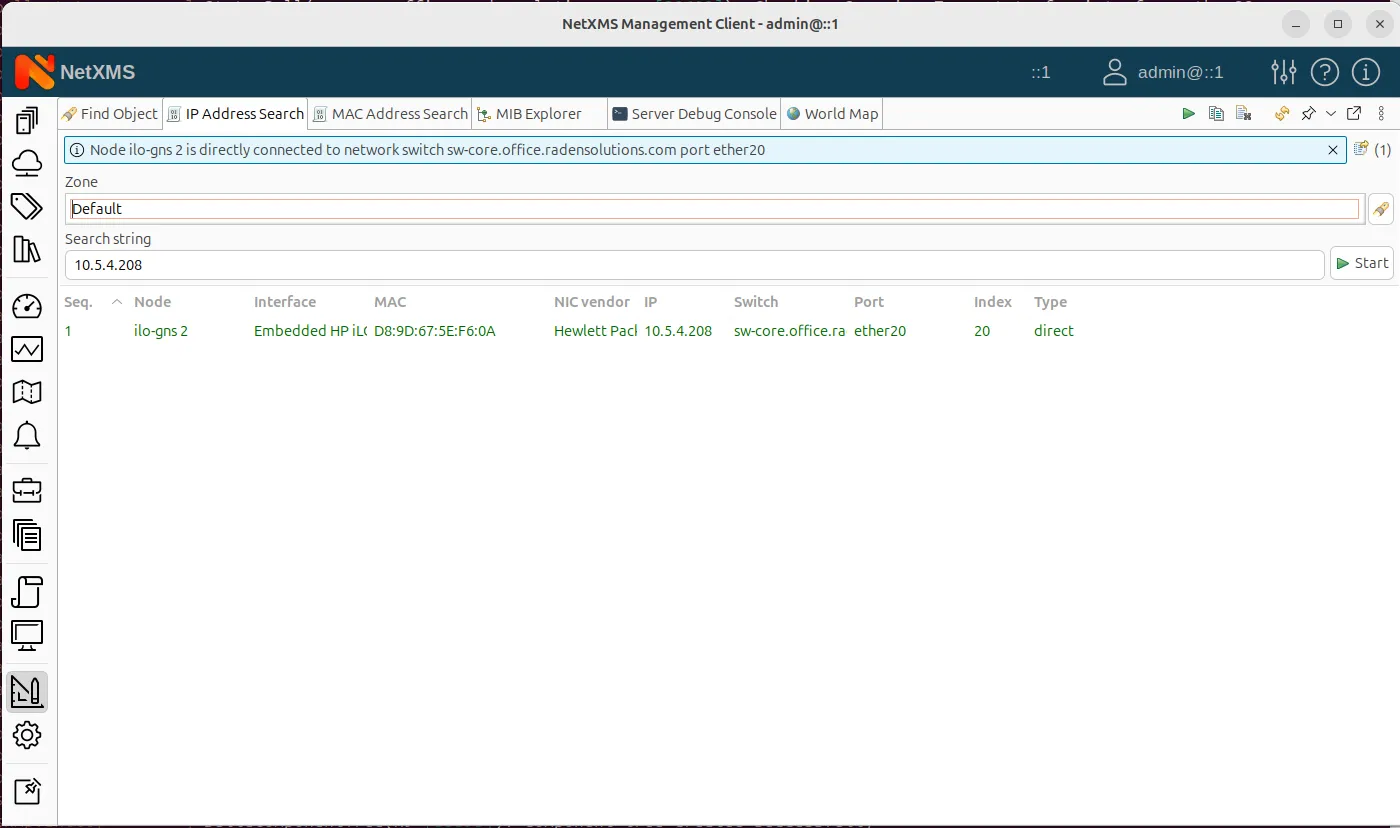Open the Business Services perspective briefcase icon
The height and width of the screenshot is (828, 1400).
tap(27, 490)
